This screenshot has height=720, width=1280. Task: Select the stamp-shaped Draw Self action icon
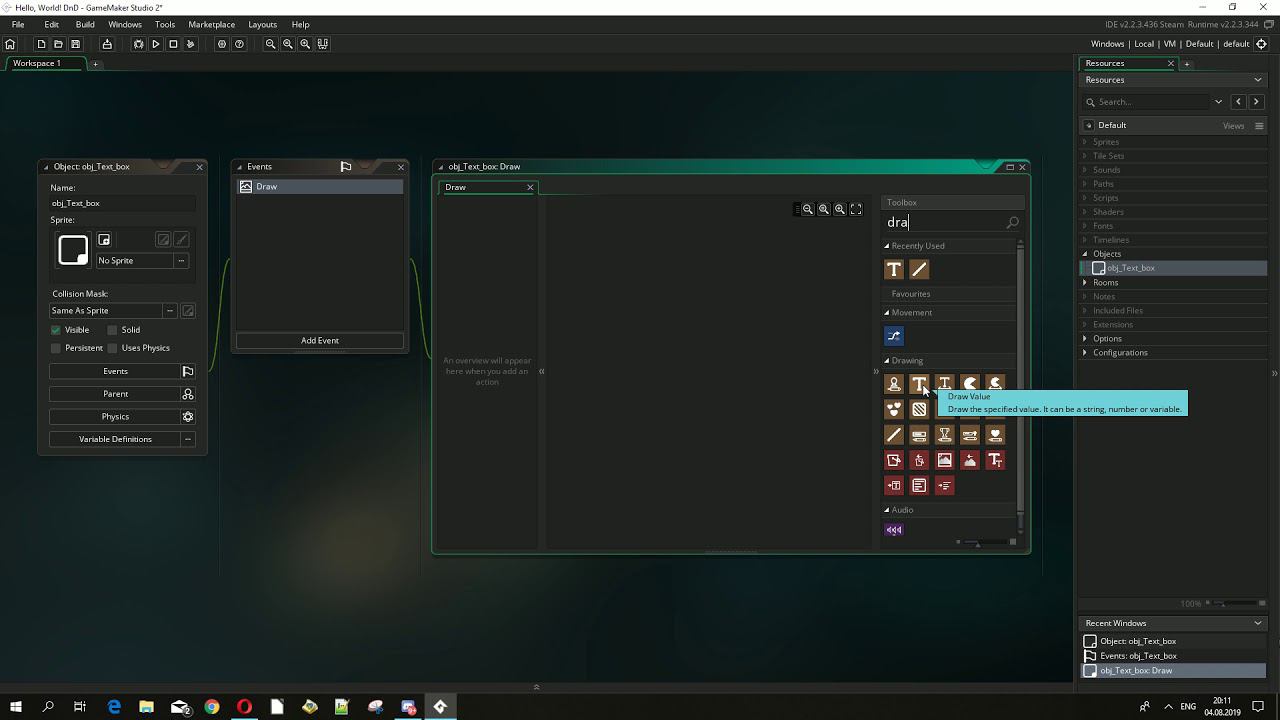pyautogui.click(x=894, y=384)
